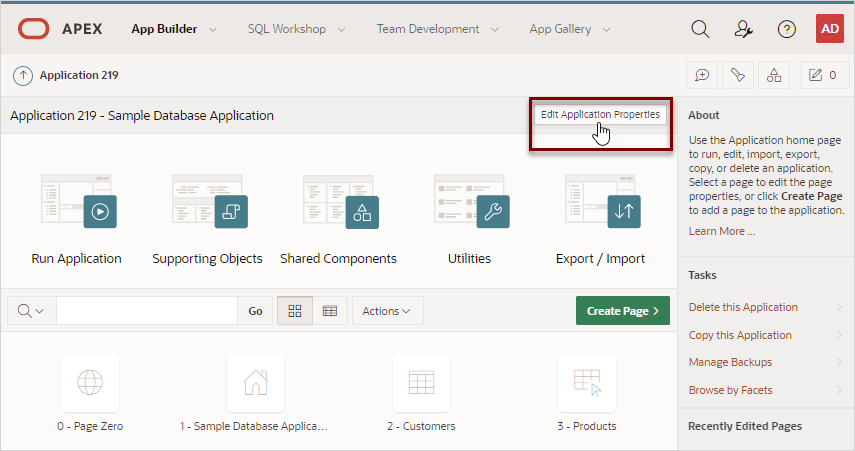Open the shared components shapes toolbar icon

(x=774, y=75)
